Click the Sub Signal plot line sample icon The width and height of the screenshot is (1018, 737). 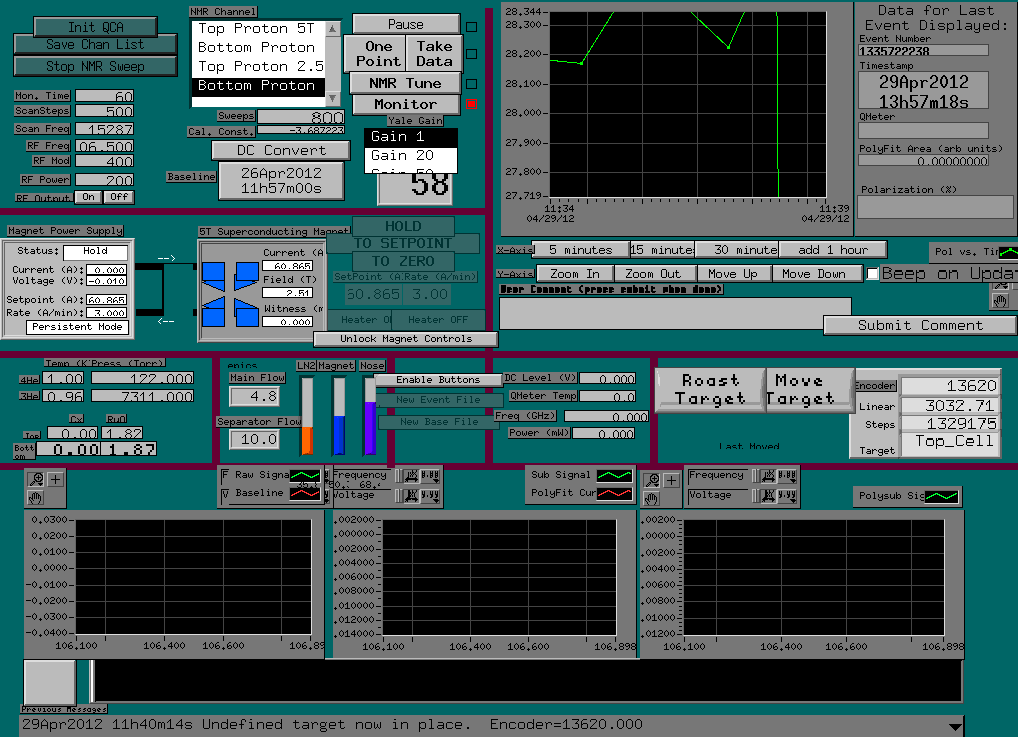coord(614,475)
